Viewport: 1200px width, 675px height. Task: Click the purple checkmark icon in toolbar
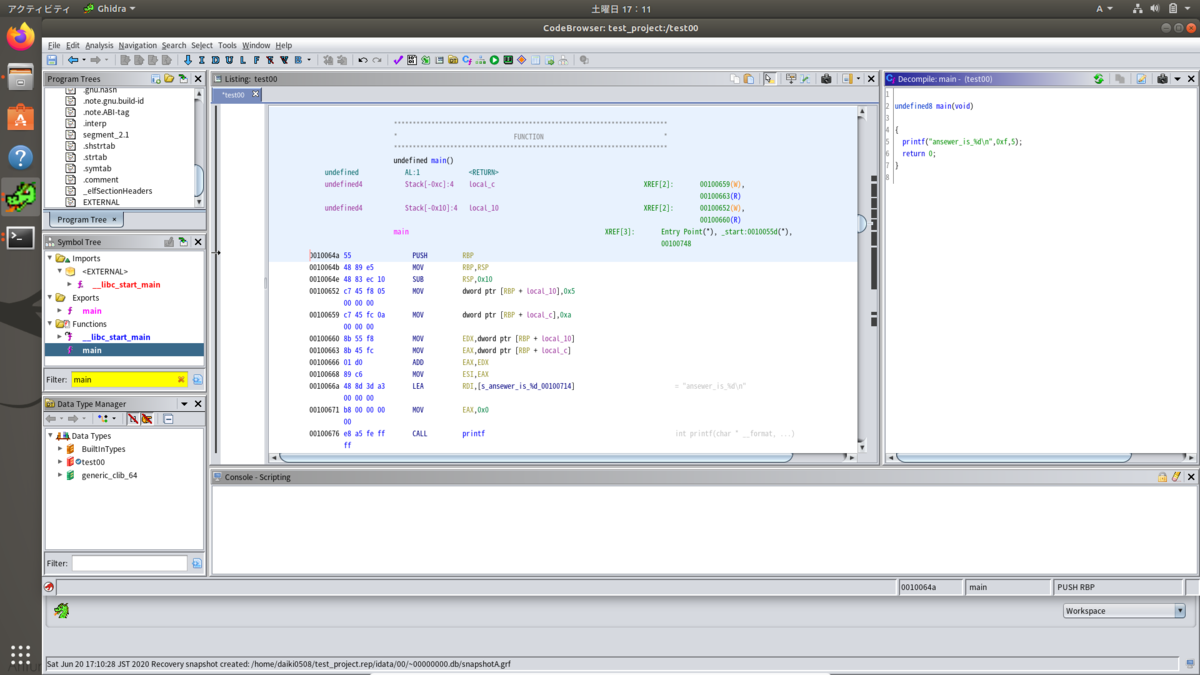397,60
